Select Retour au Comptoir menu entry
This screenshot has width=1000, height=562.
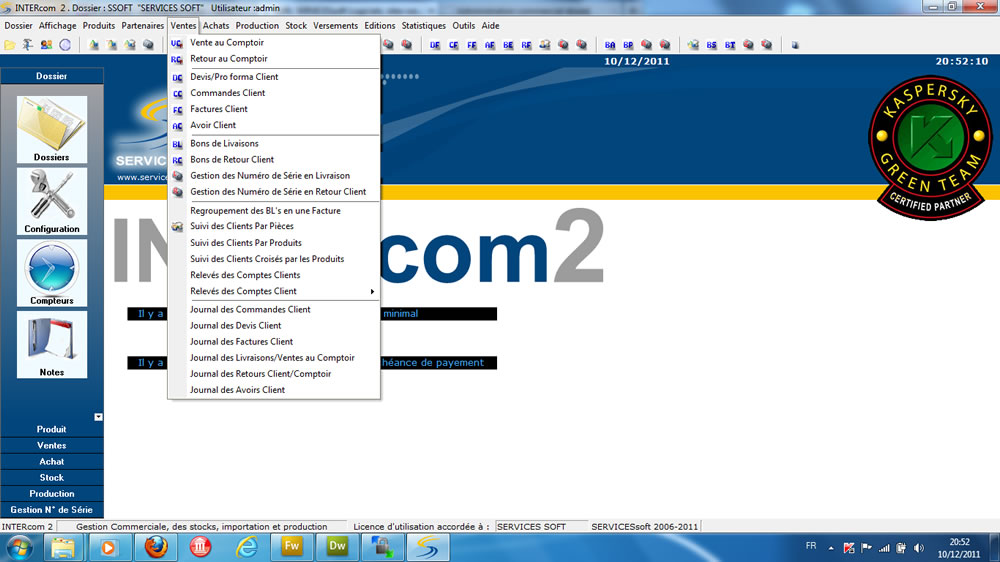[x=274, y=59]
